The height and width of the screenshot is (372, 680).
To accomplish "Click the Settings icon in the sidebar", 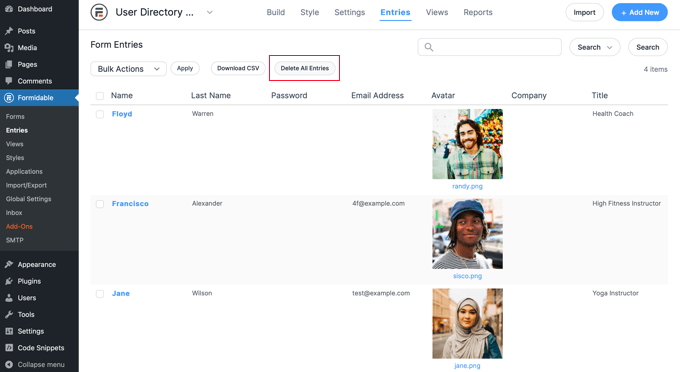I will (9, 331).
